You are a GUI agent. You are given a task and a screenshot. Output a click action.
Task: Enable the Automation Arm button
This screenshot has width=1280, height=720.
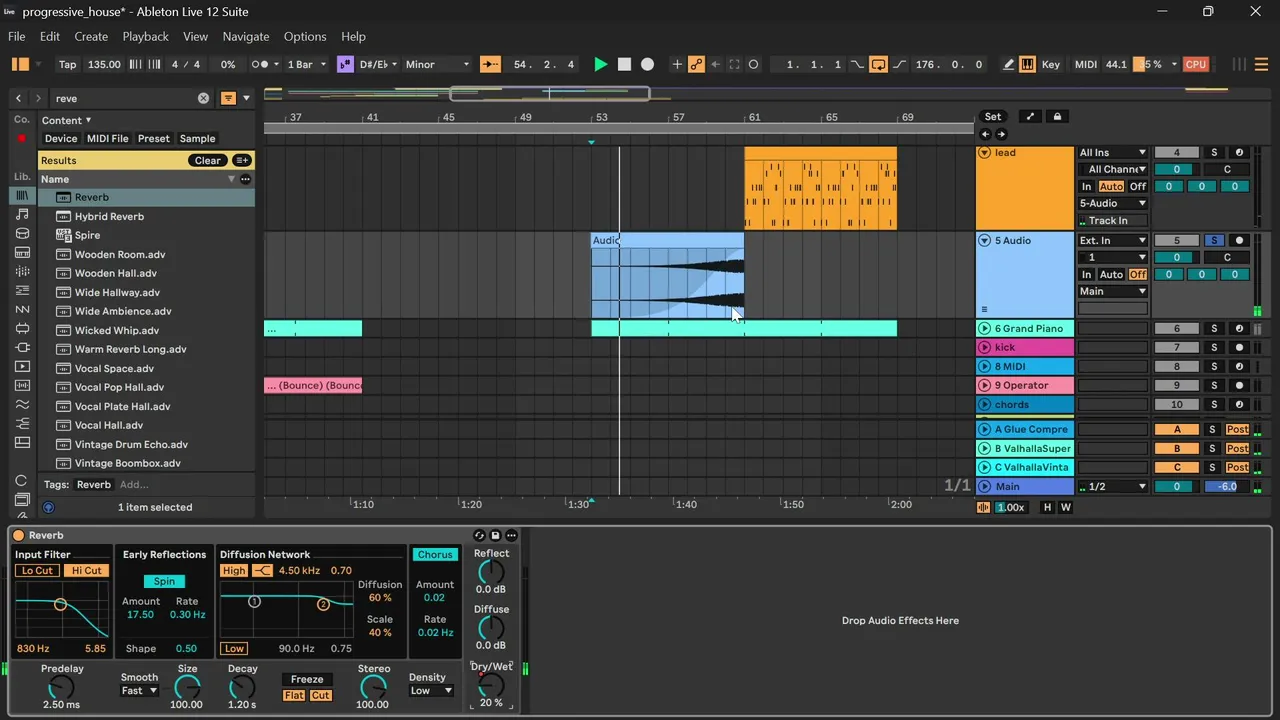pyautogui.click(x=697, y=64)
